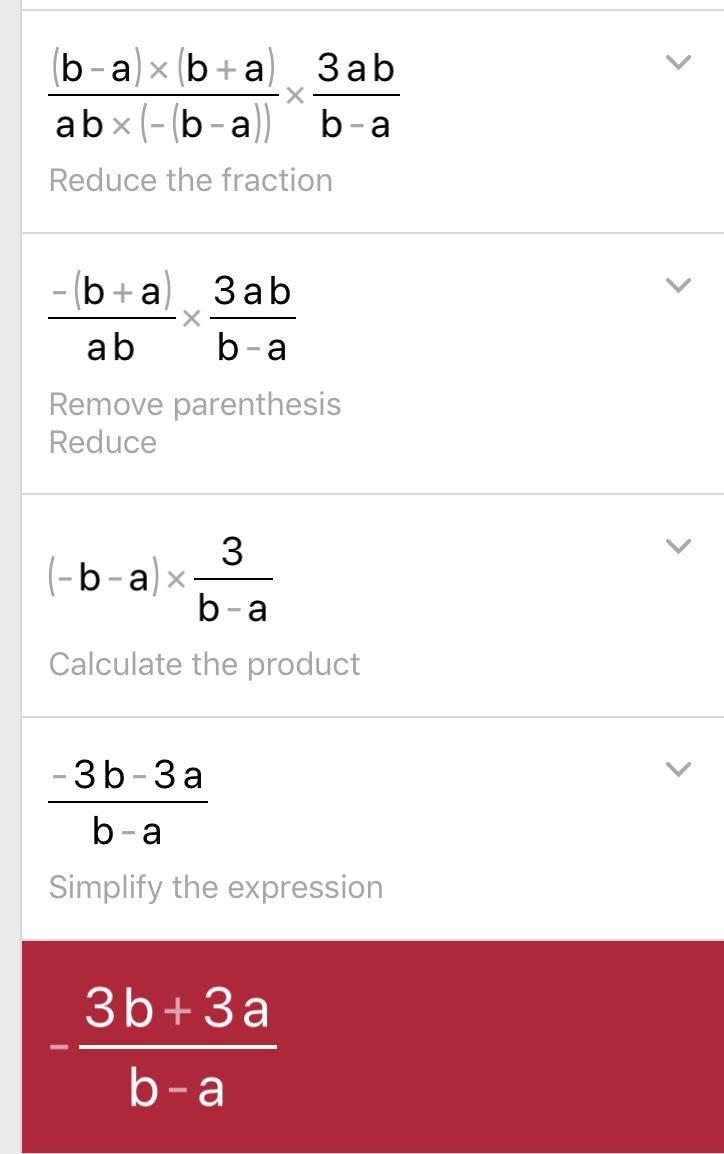This screenshot has height=1154, width=724.
Task: Tap the (b-a)×(b+a) fraction in first step
Action: tap(163, 96)
